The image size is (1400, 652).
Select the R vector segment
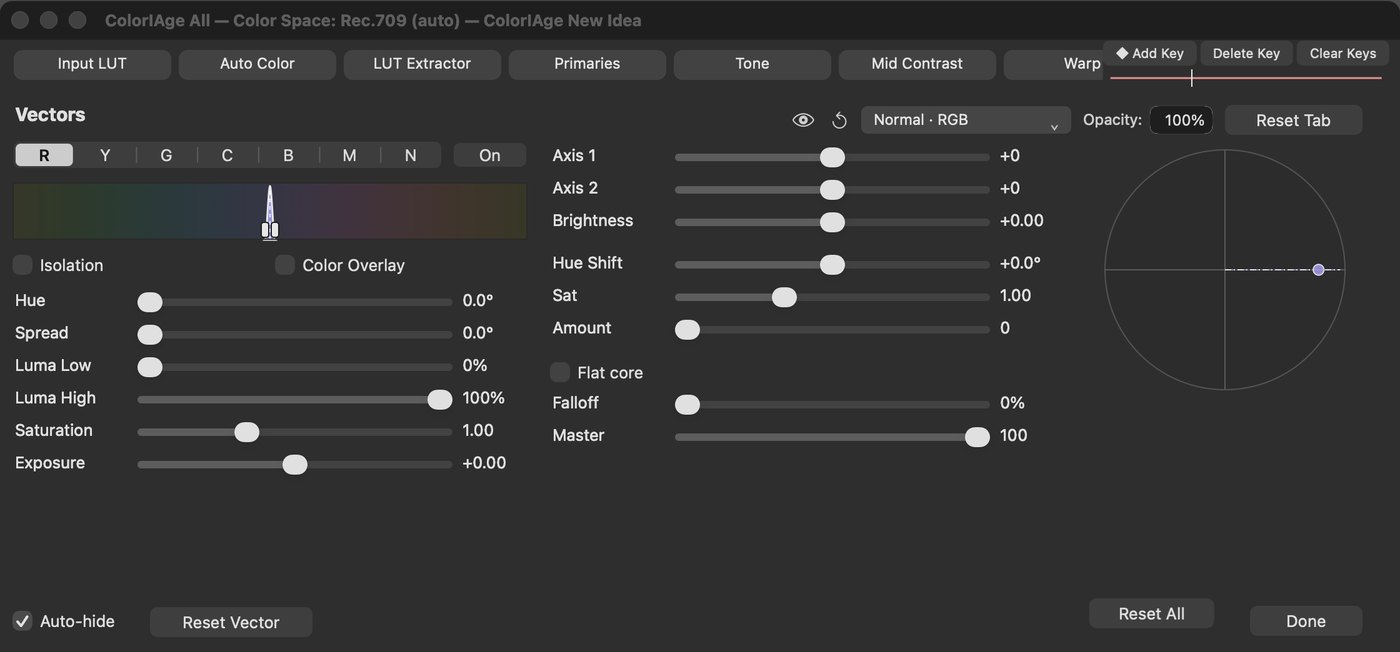pyautogui.click(x=44, y=155)
